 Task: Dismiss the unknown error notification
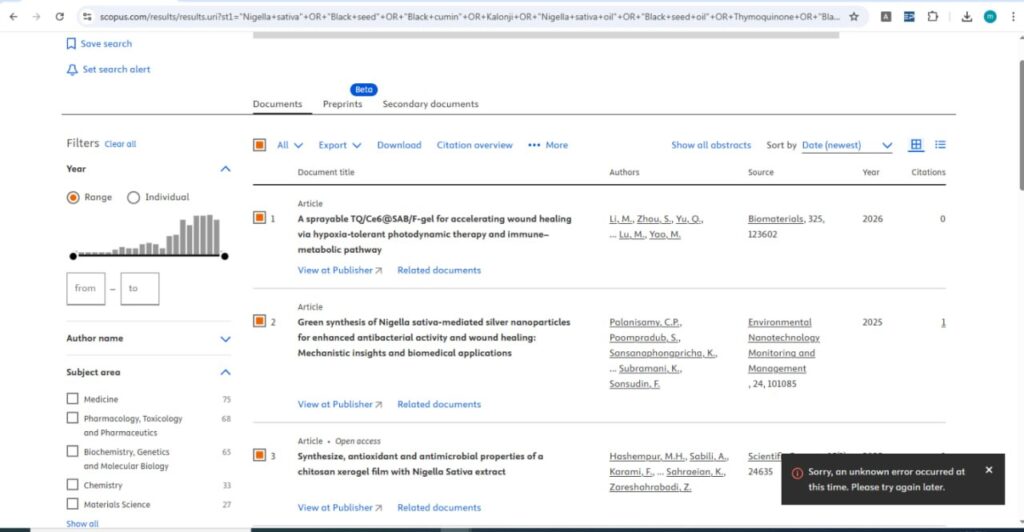point(989,470)
